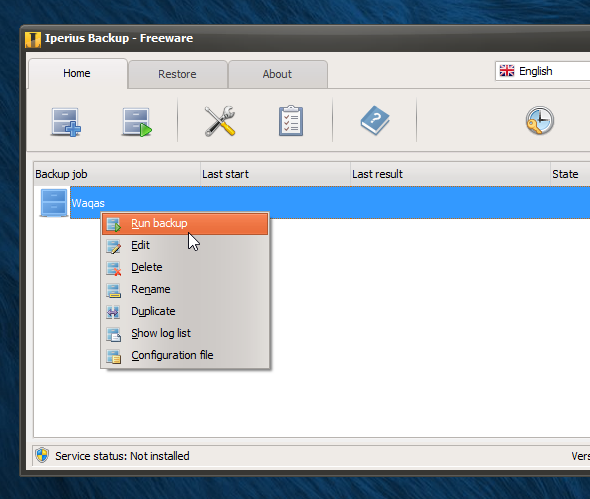Open the About tab

tap(277, 74)
